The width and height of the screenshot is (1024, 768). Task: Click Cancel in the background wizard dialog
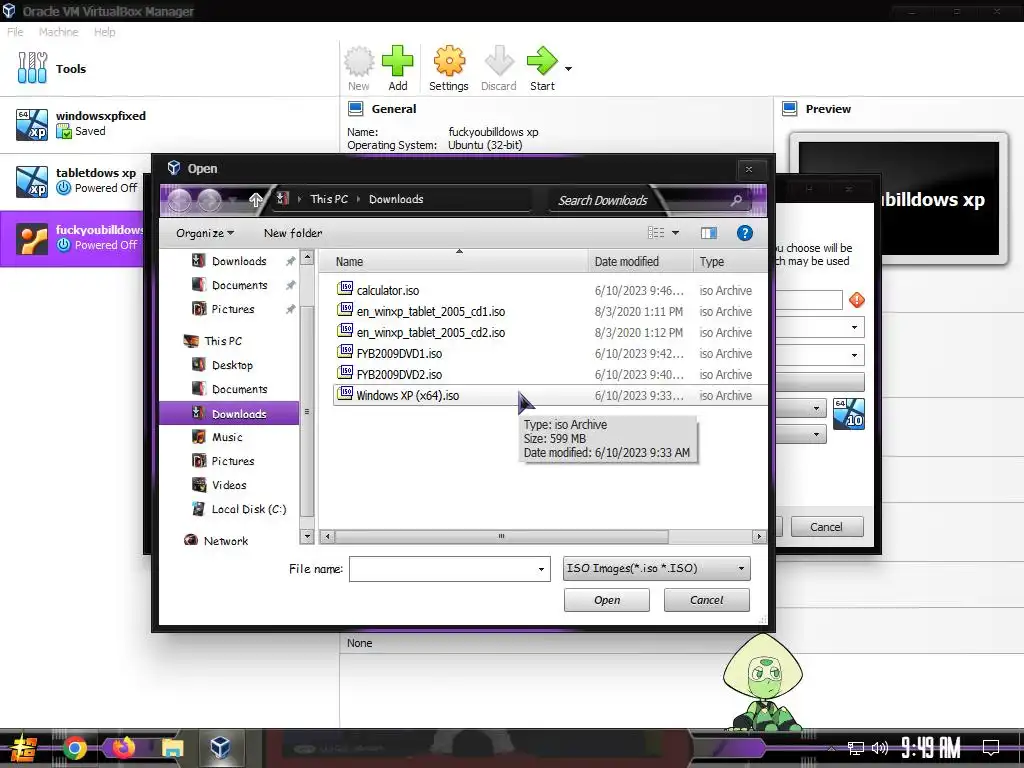point(827,526)
